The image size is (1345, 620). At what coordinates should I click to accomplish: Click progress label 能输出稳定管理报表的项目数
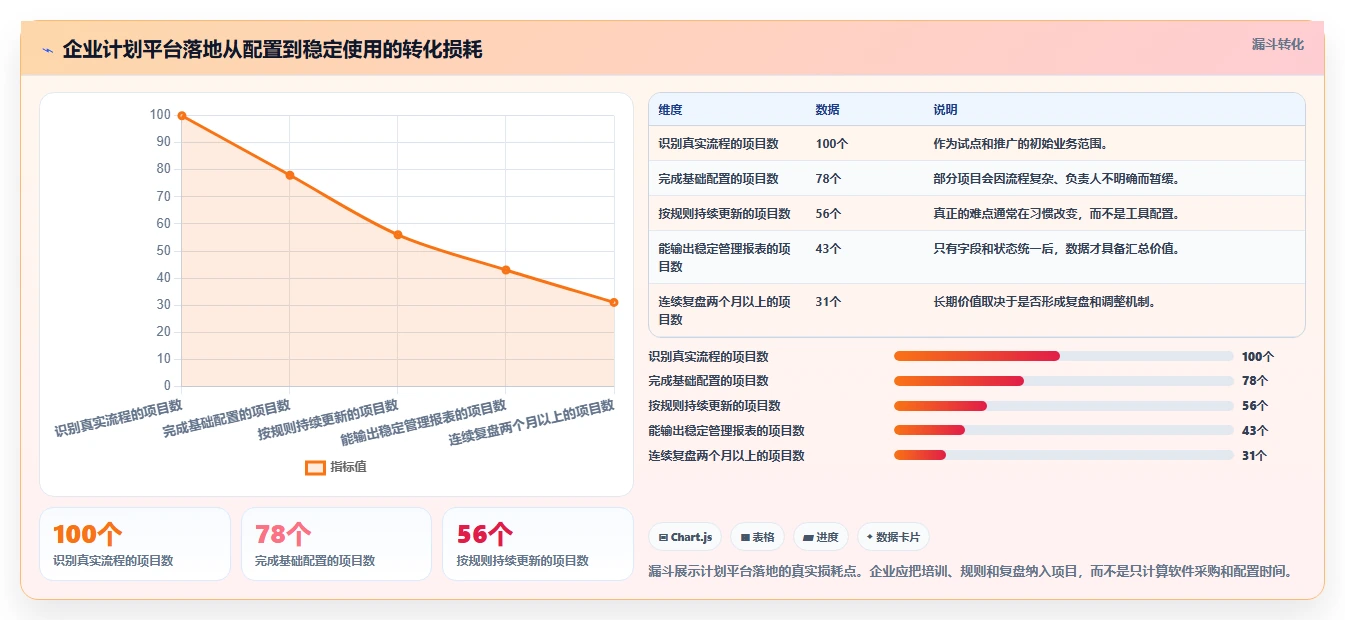727,431
